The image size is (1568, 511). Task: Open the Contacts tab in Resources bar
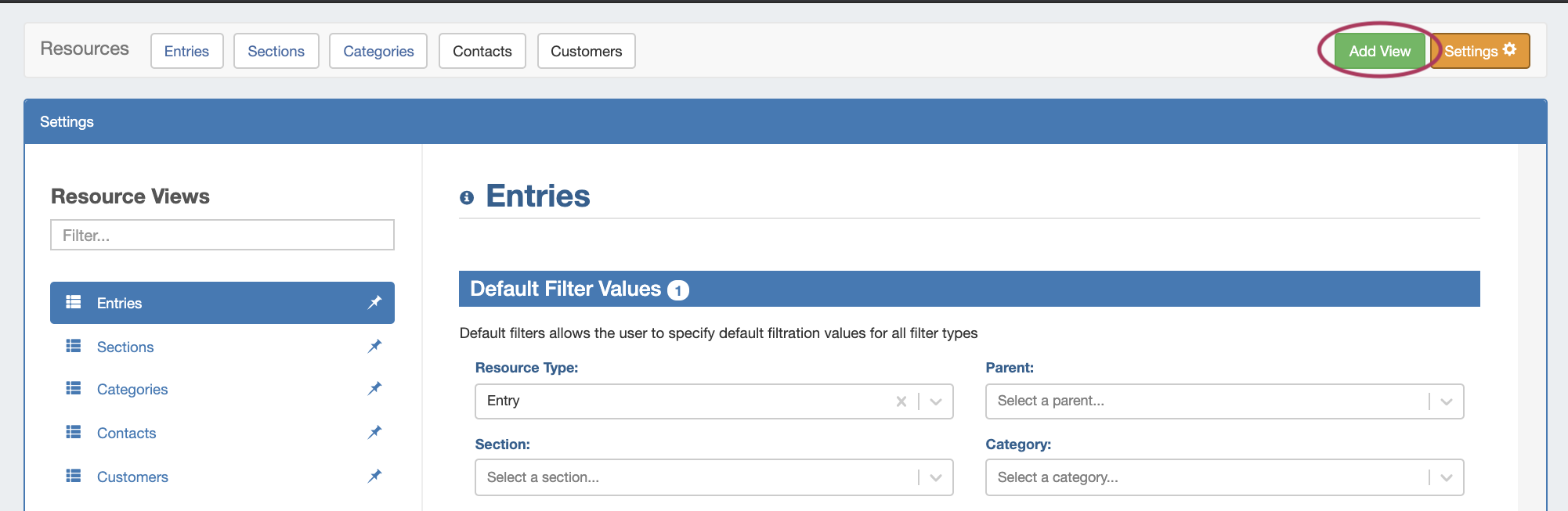click(482, 51)
